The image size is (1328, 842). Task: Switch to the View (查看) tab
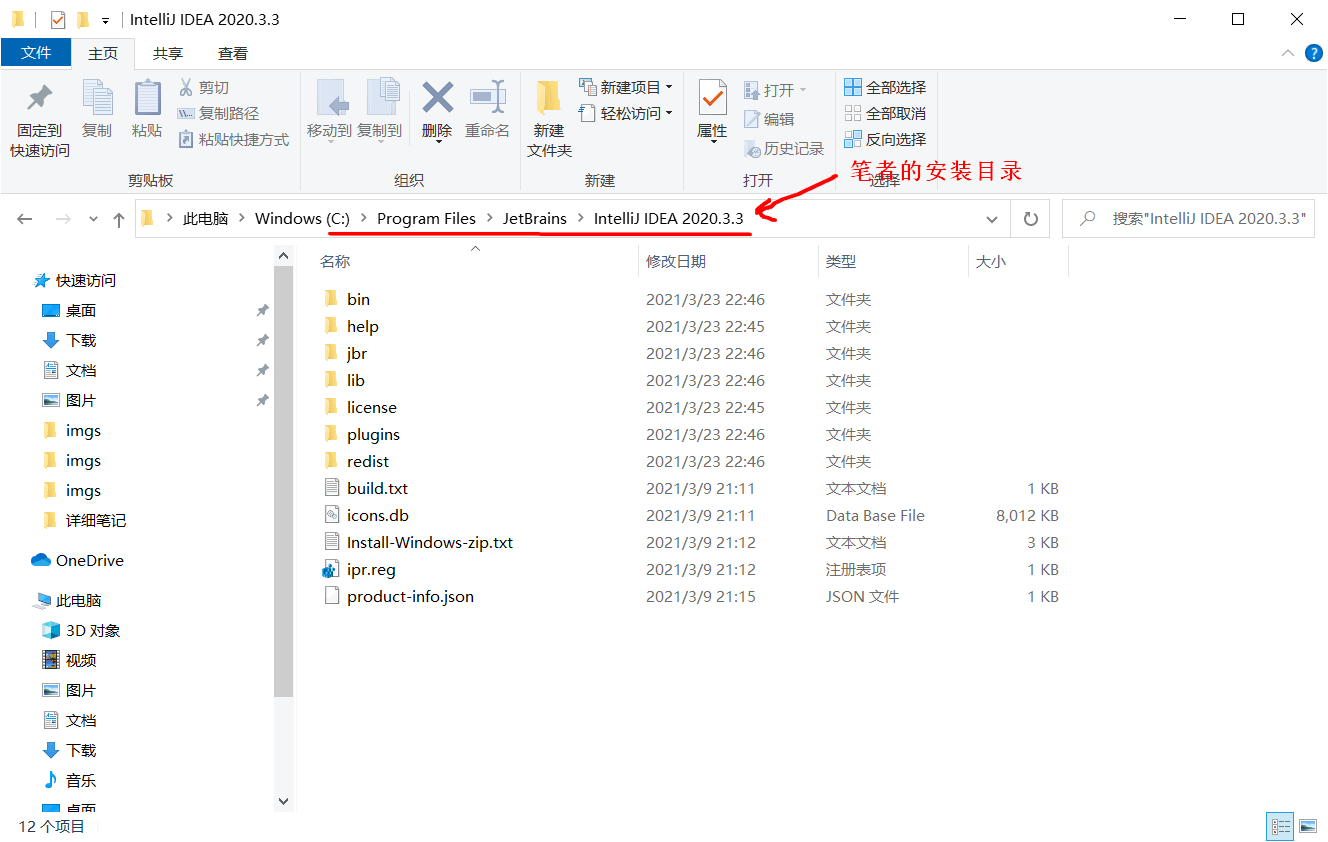click(233, 53)
